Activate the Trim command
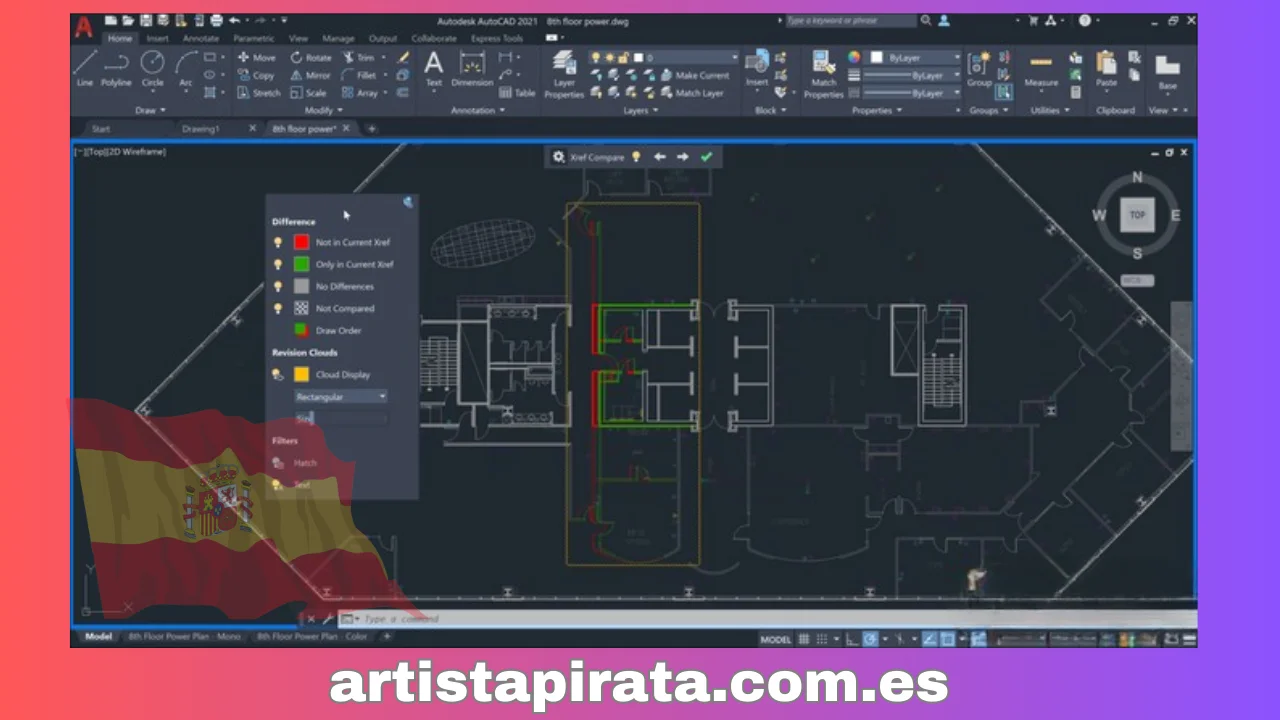Viewport: 1280px width, 720px height. pos(358,58)
